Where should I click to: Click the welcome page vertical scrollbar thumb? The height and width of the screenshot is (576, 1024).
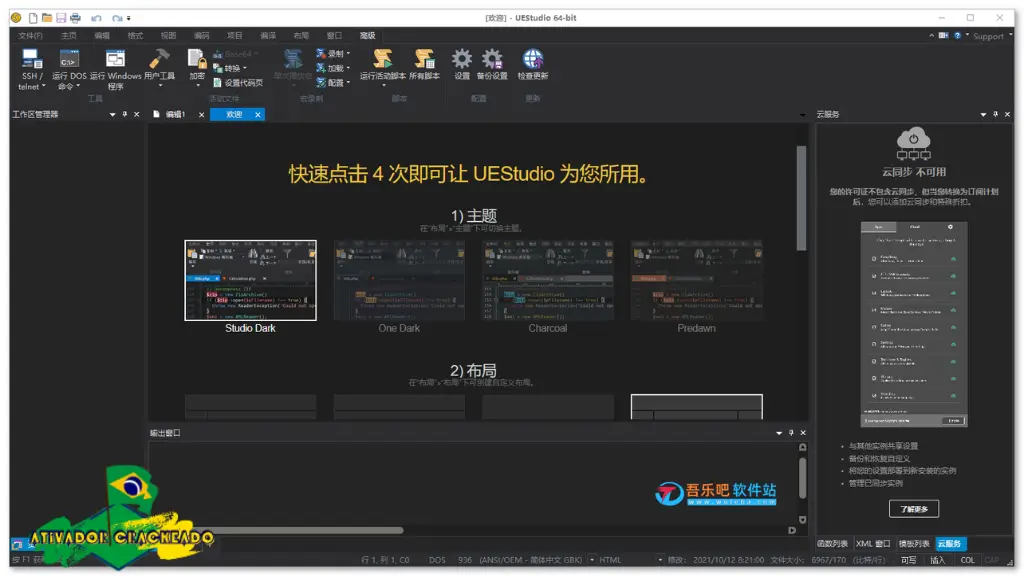tap(801, 198)
